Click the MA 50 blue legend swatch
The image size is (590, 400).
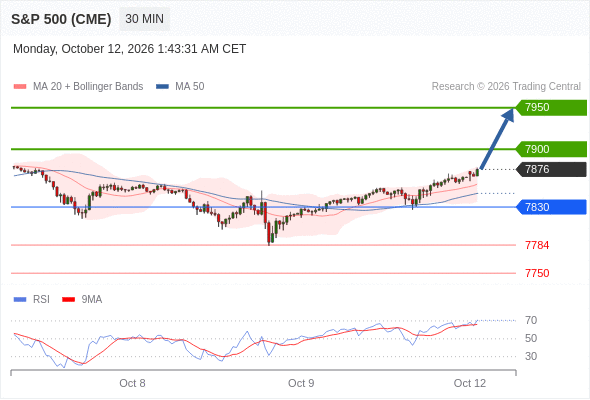point(162,87)
